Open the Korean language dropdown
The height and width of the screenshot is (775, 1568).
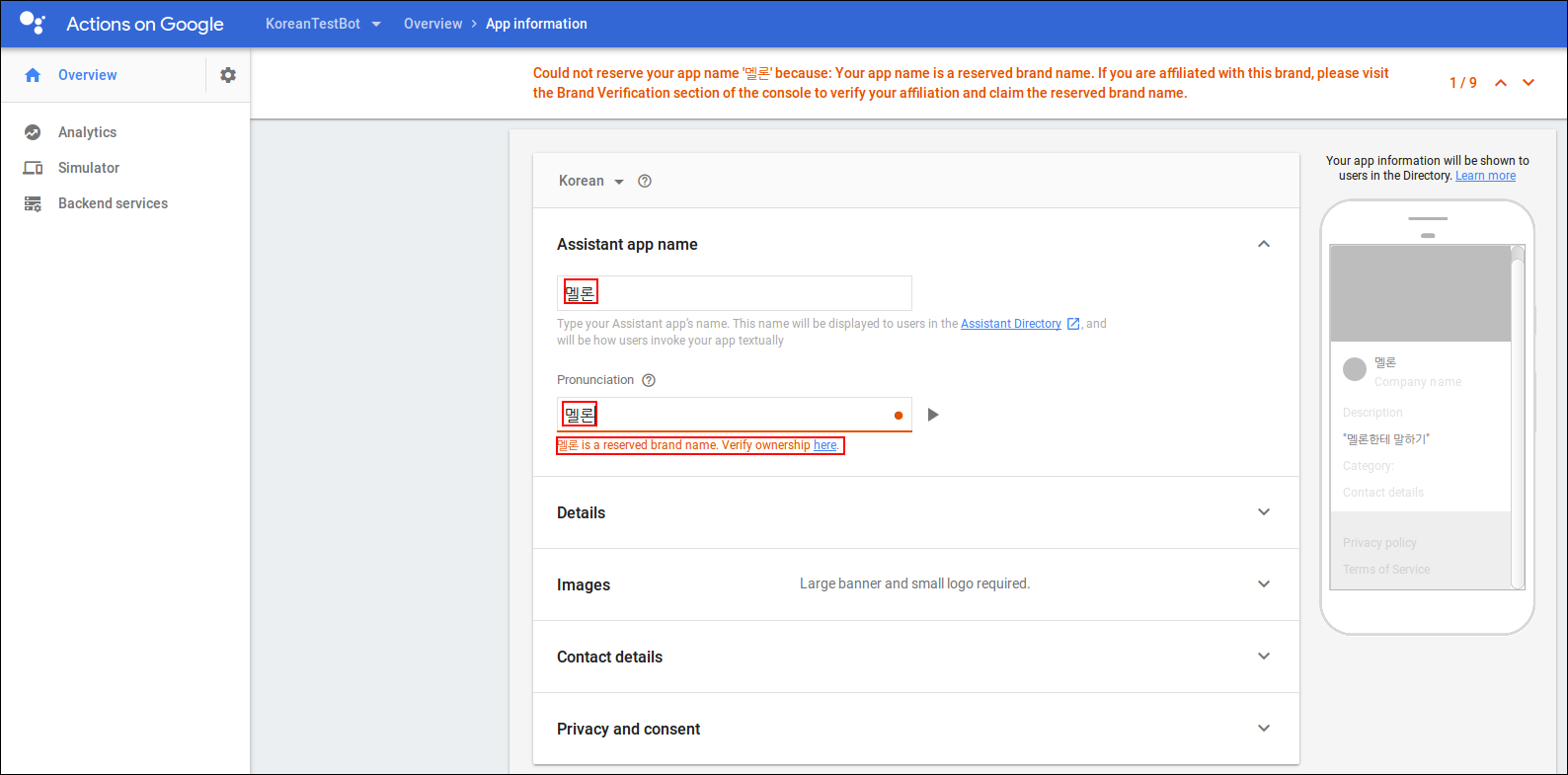(x=590, y=181)
